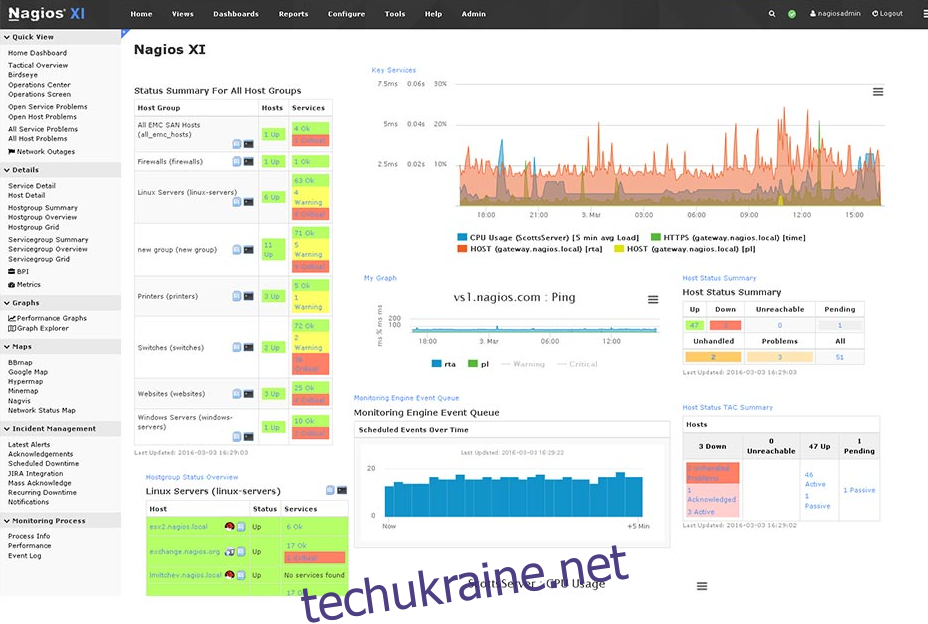Viewport: 928px width, 624px height.
Task: Click service detail icon for All EMC SAN Hosts
Action: click(237, 144)
